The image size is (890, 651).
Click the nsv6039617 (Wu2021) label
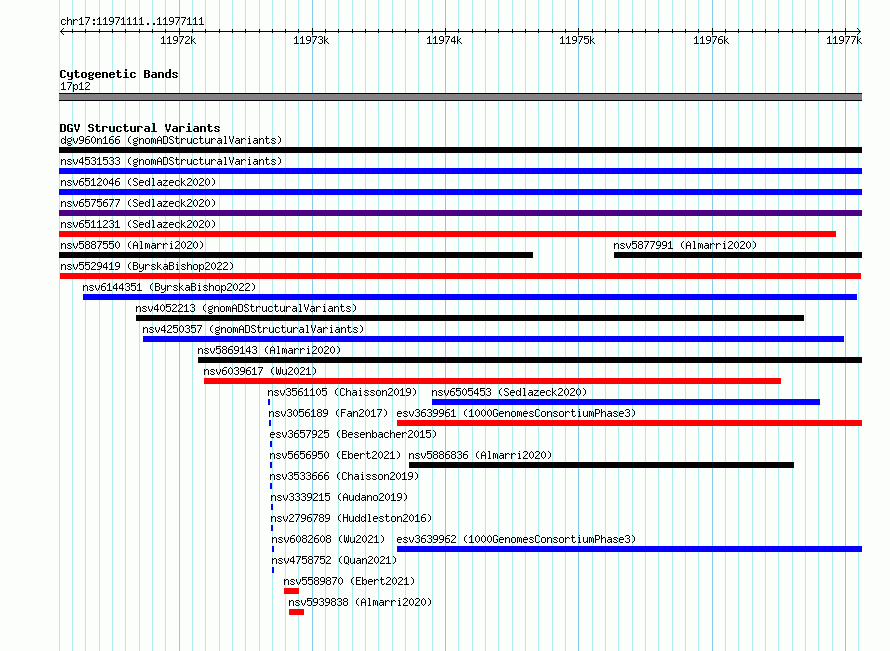pyautogui.click(x=260, y=371)
